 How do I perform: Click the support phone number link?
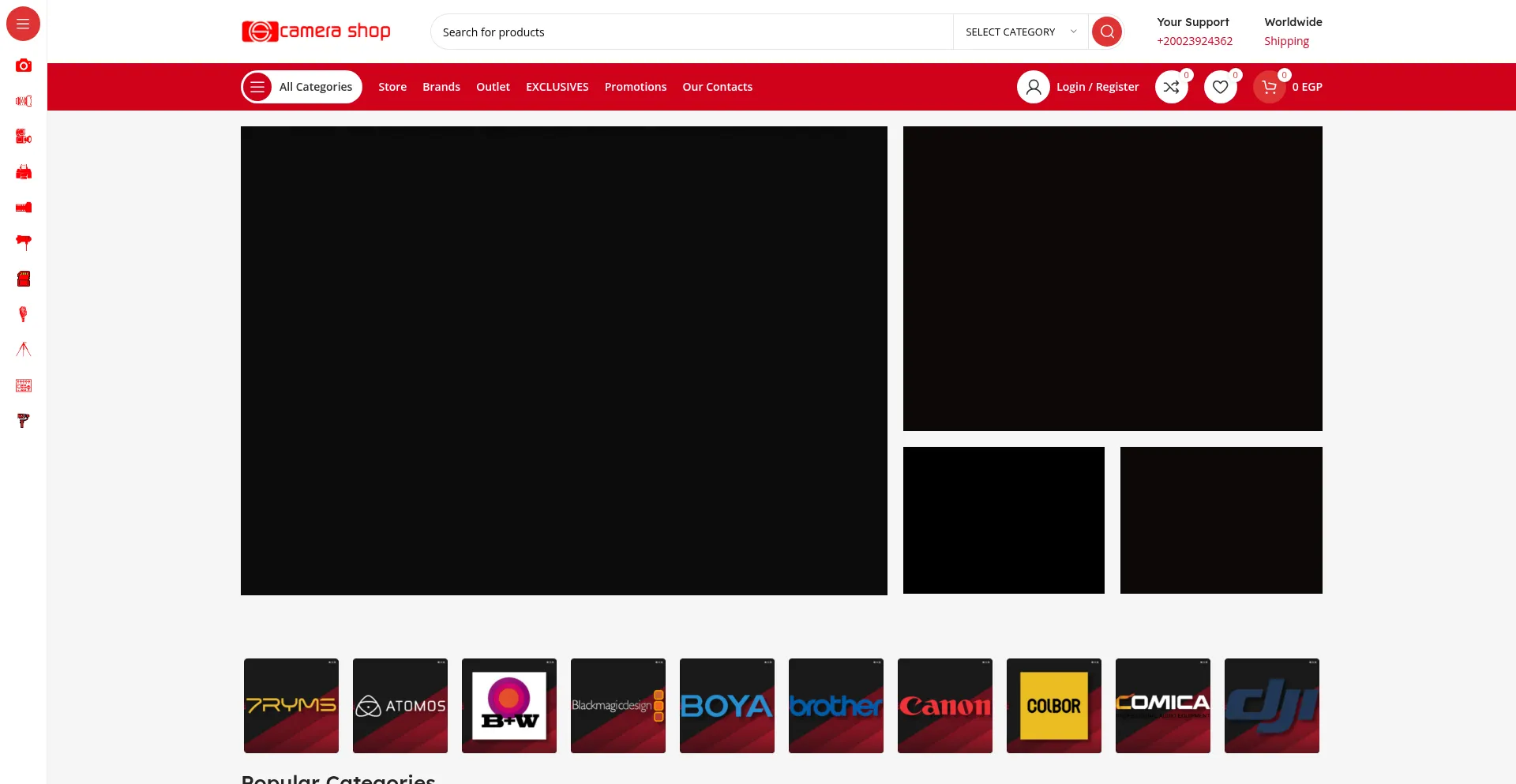[1194, 41]
